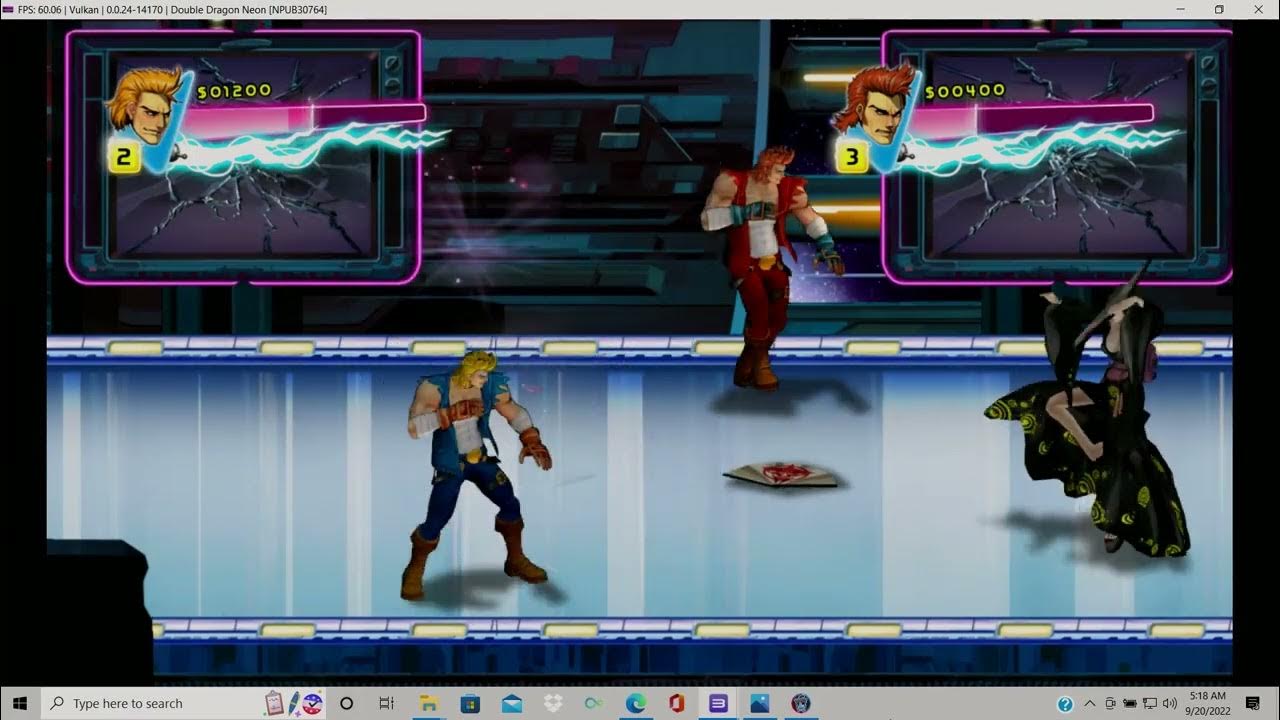Open the Windows Start menu

[x=18, y=703]
